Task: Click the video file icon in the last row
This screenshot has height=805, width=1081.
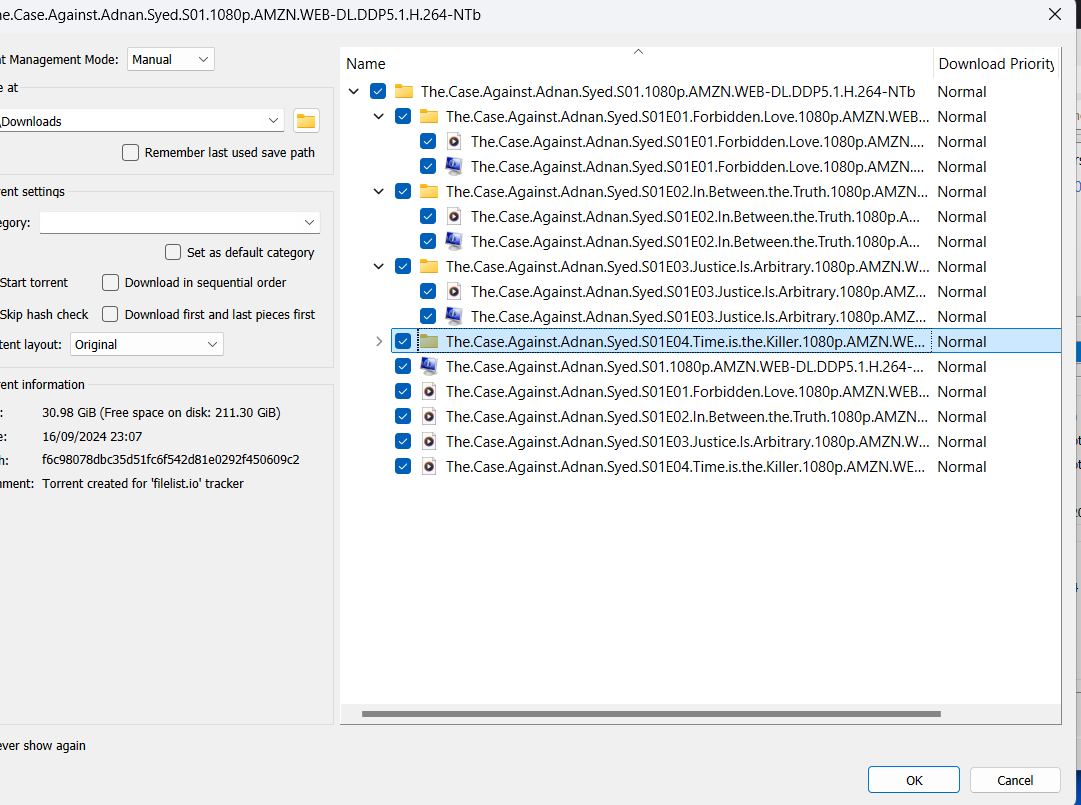Action: [429, 467]
